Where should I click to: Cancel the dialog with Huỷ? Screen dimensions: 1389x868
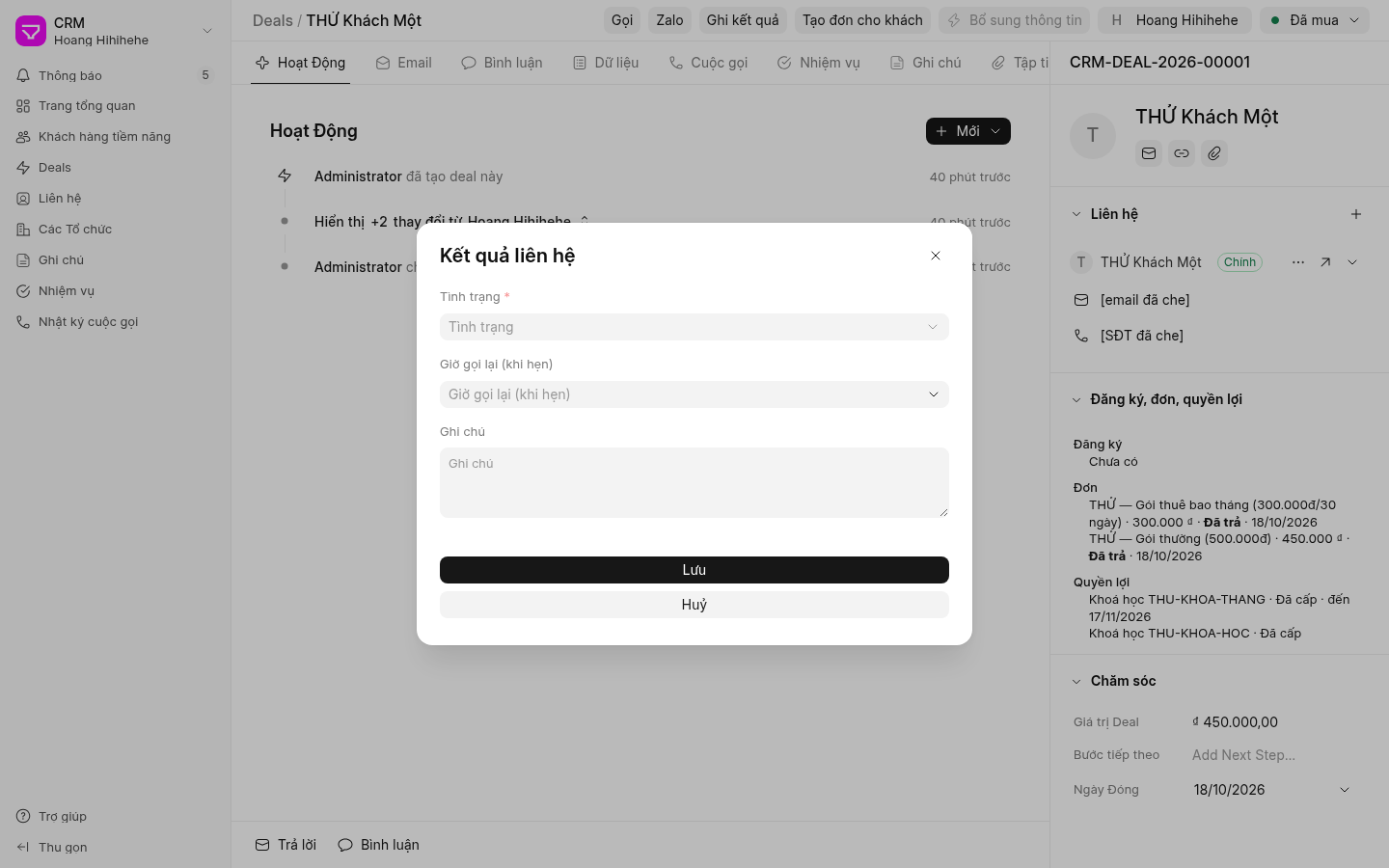694,605
